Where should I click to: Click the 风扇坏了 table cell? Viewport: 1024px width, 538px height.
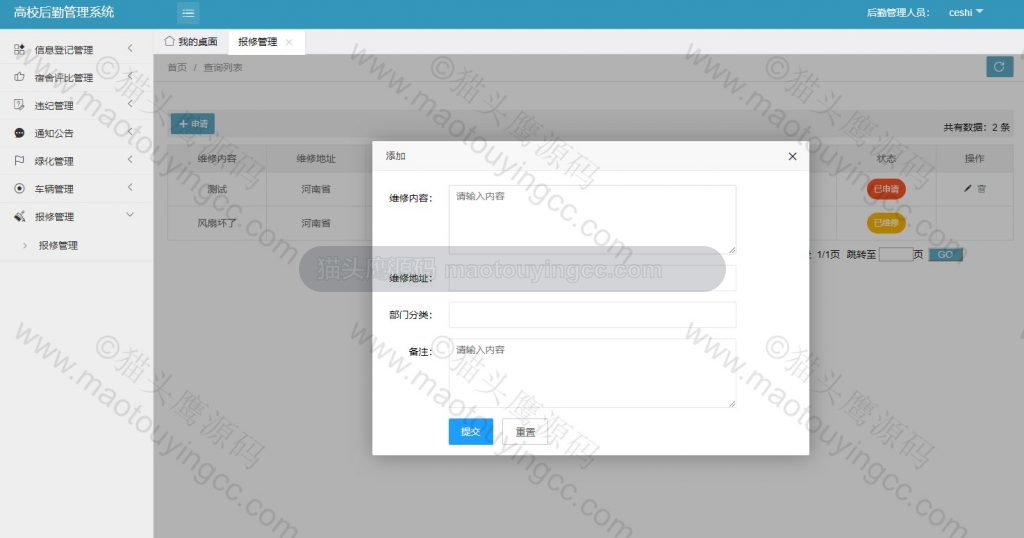pos(217,223)
